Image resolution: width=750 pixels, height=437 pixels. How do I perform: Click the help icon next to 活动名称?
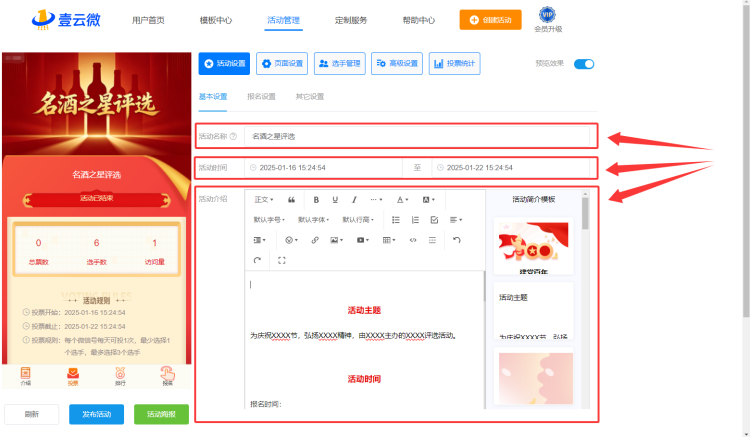click(x=233, y=136)
